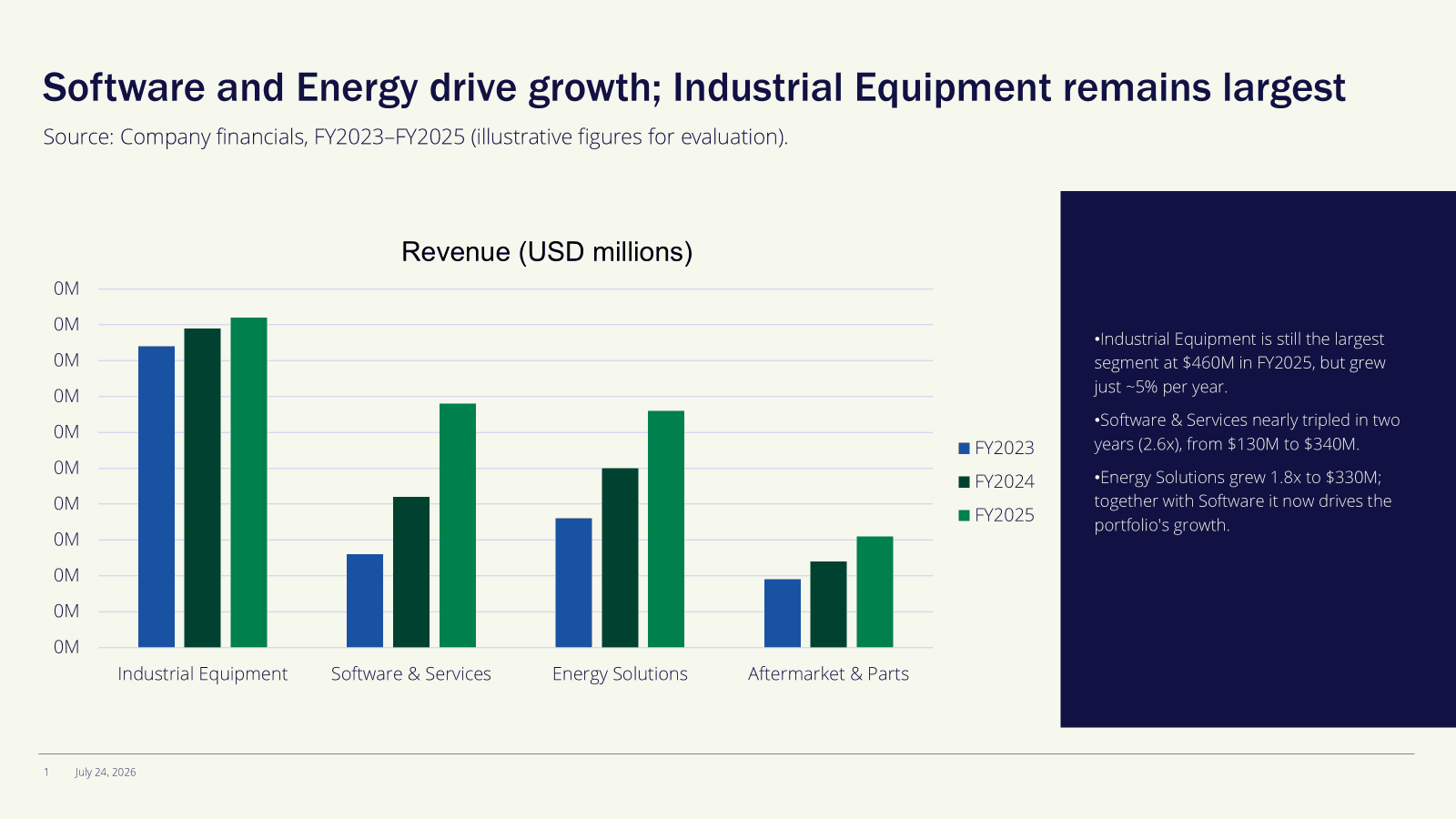Image resolution: width=1456 pixels, height=819 pixels.
Task: Select the 'FY2024' legend label
Action: click(x=1005, y=481)
